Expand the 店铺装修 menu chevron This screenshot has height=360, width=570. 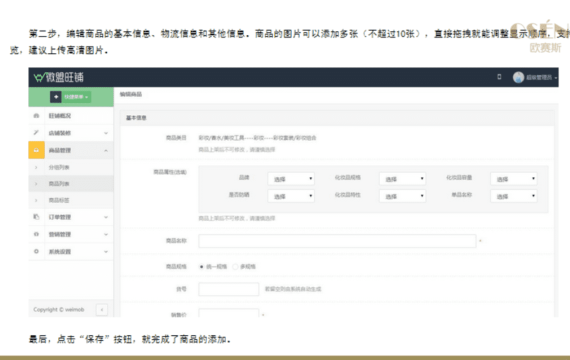coord(106,133)
